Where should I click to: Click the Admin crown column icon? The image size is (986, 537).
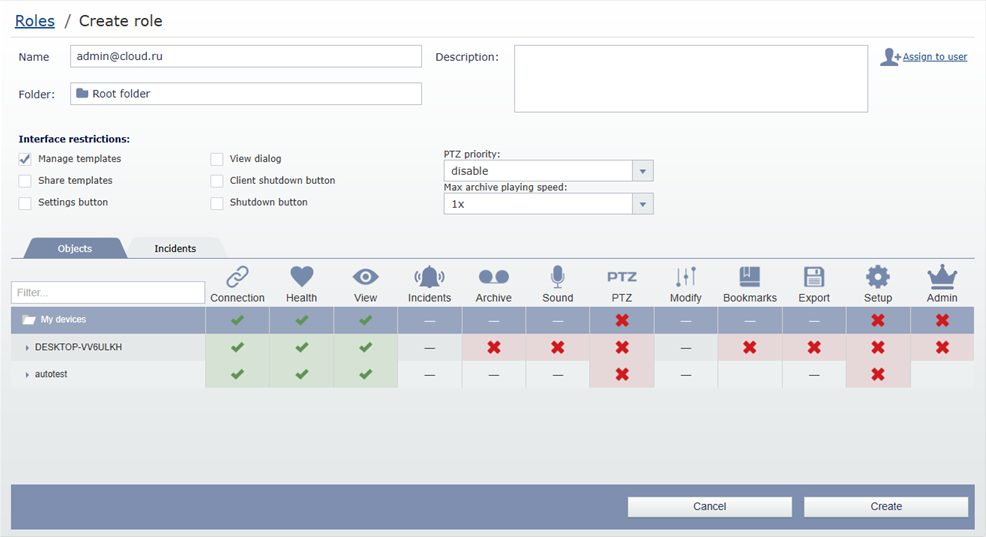[x=942, y=277]
